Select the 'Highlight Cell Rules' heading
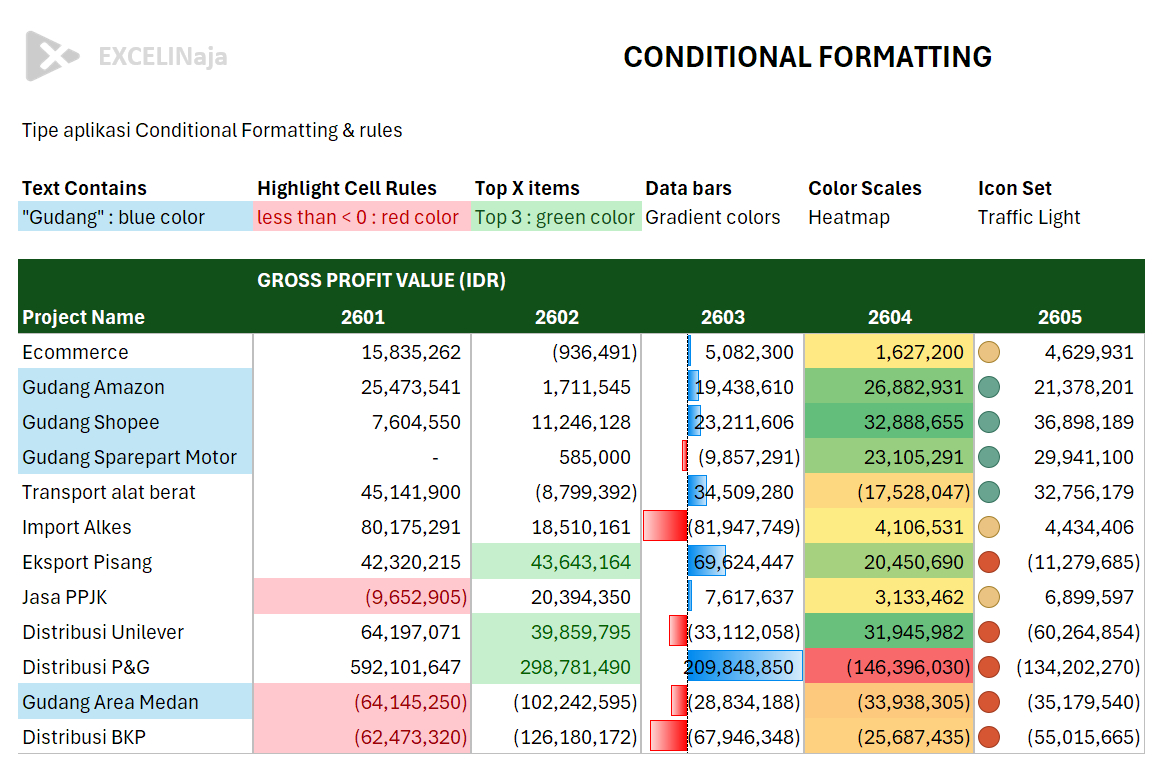 [347, 188]
